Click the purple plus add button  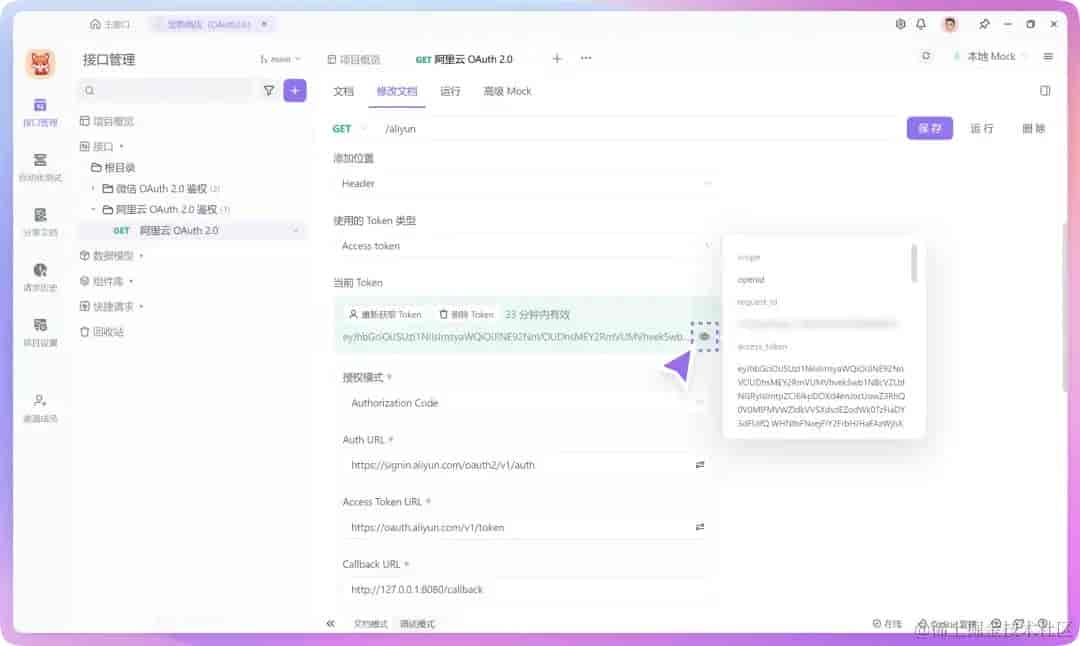(295, 90)
